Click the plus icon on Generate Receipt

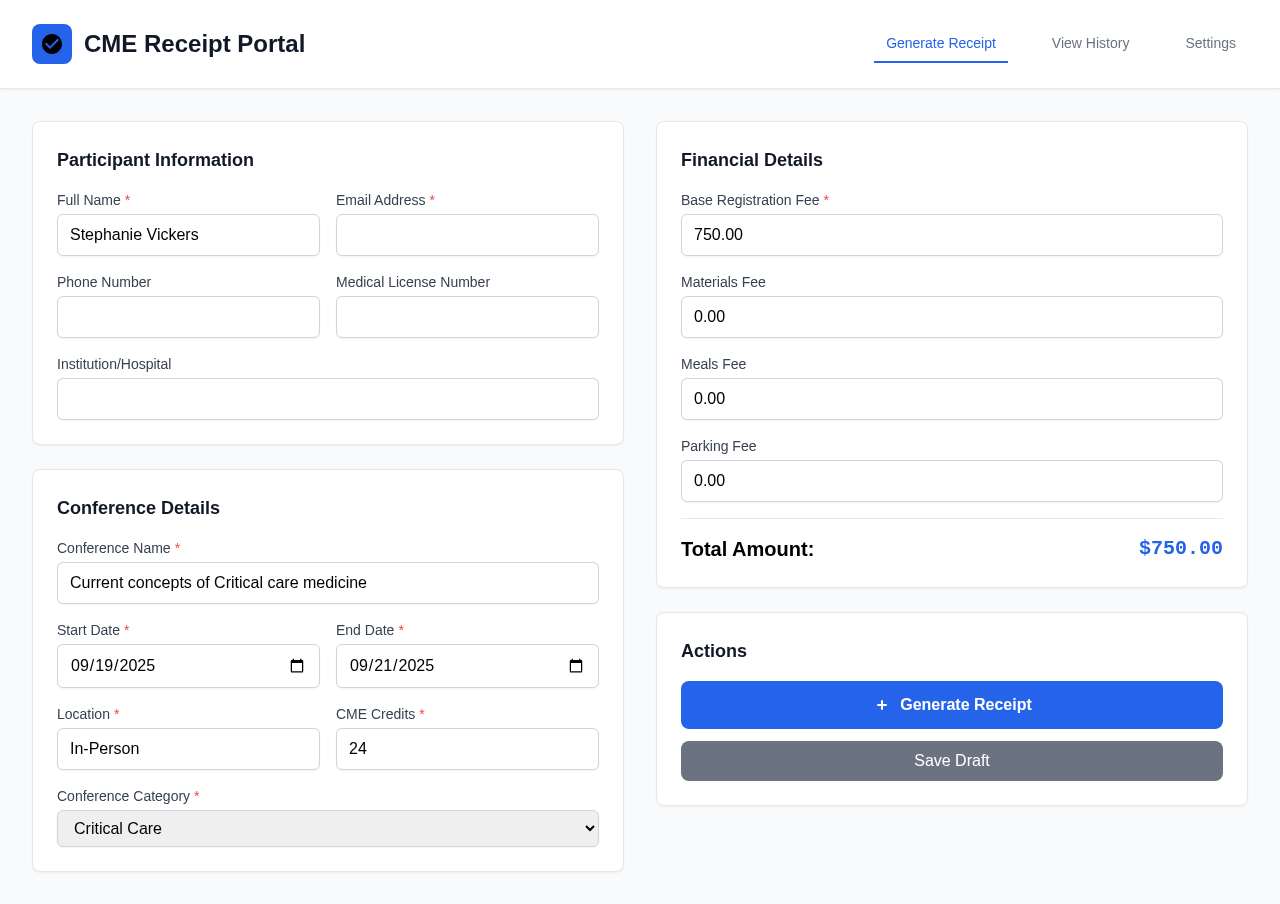click(880, 704)
